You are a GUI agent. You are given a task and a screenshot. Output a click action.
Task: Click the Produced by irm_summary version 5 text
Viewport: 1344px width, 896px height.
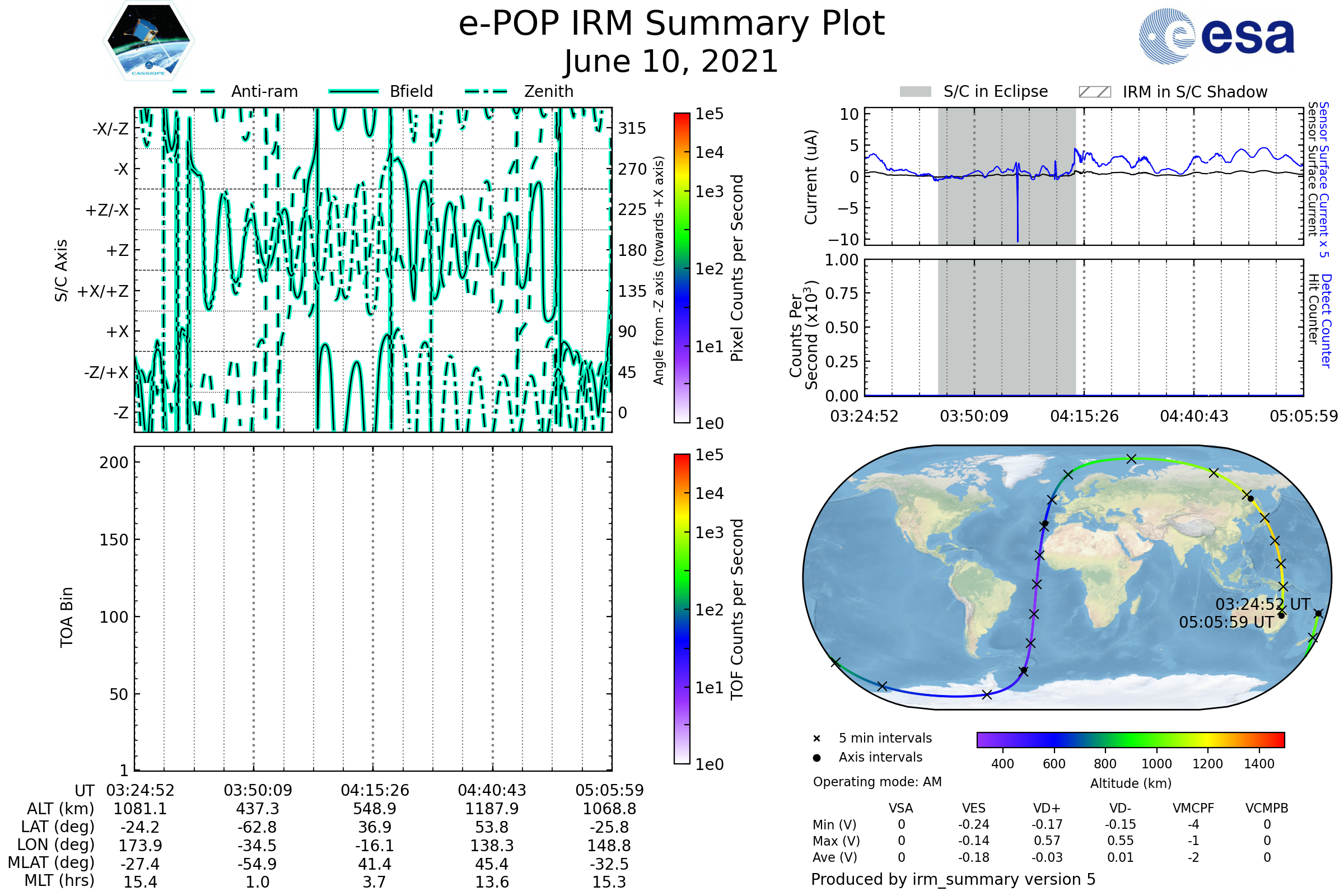click(x=953, y=879)
